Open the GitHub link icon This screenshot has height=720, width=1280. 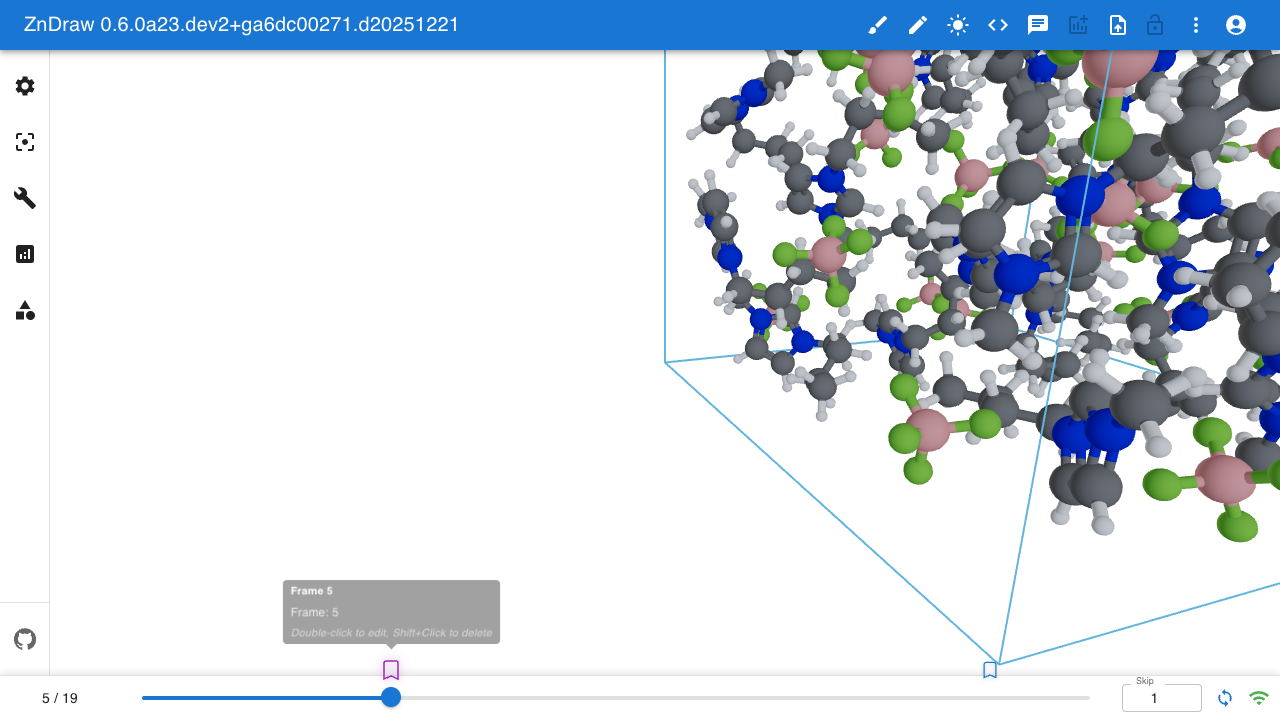pos(25,639)
